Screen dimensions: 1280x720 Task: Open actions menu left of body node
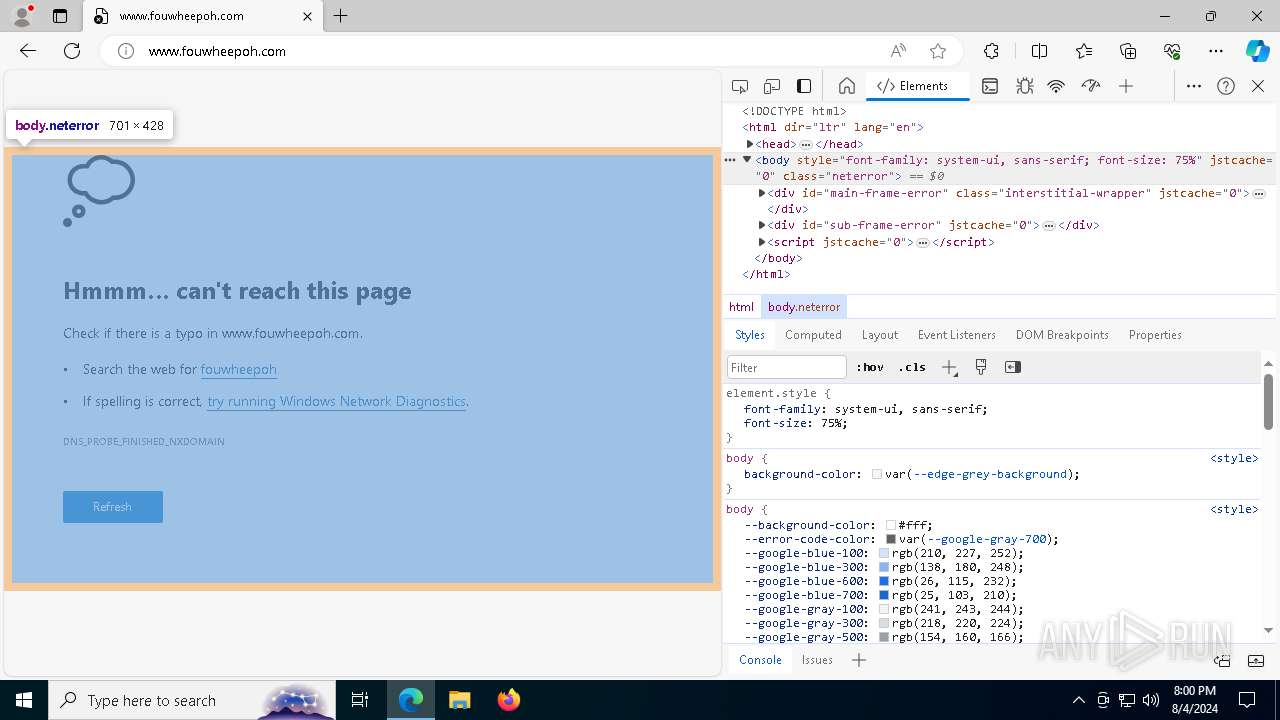pos(730,160)
